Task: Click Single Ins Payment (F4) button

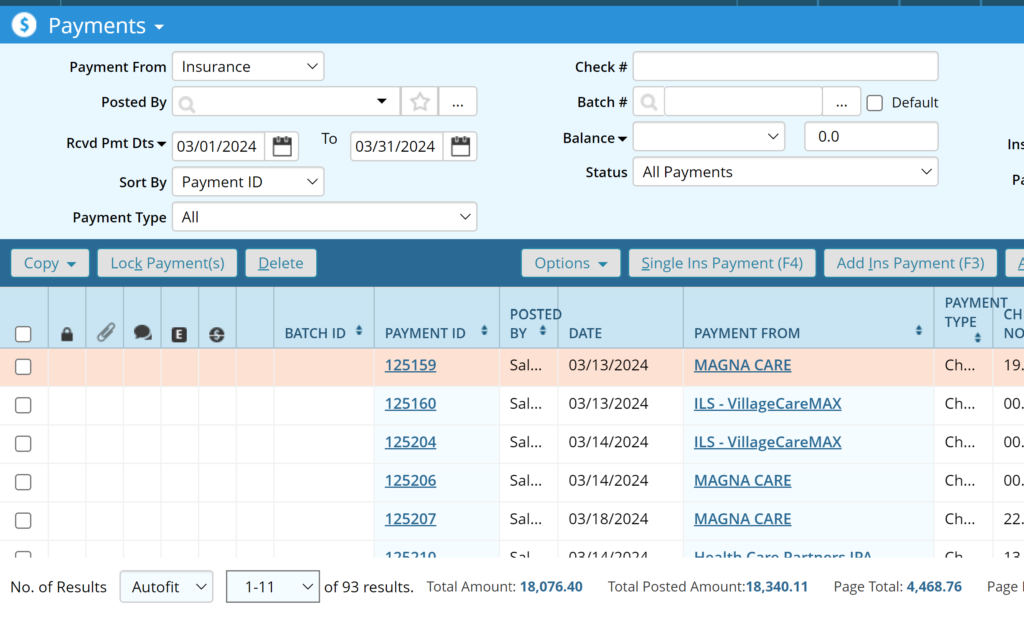Action: 721,263
